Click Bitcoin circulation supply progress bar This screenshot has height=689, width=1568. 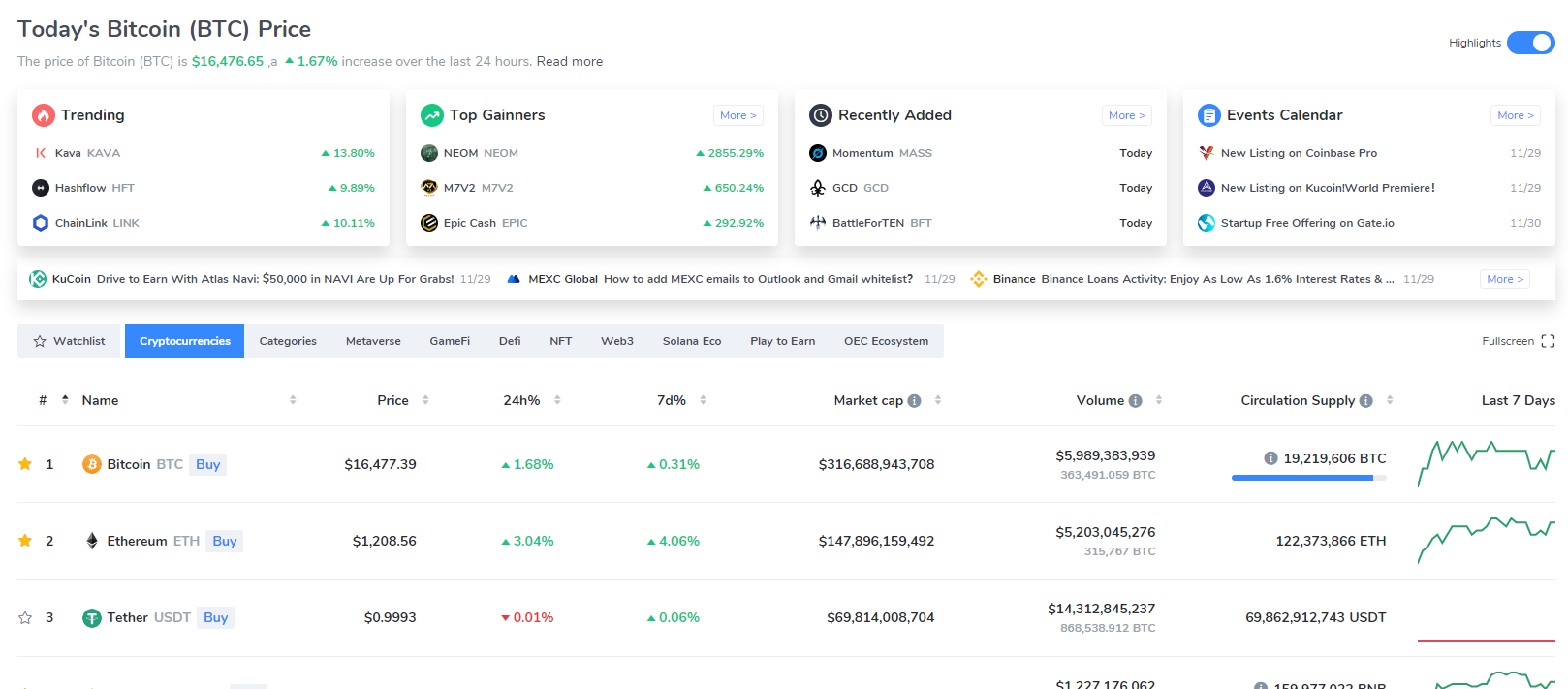(x=1308, y=478)
